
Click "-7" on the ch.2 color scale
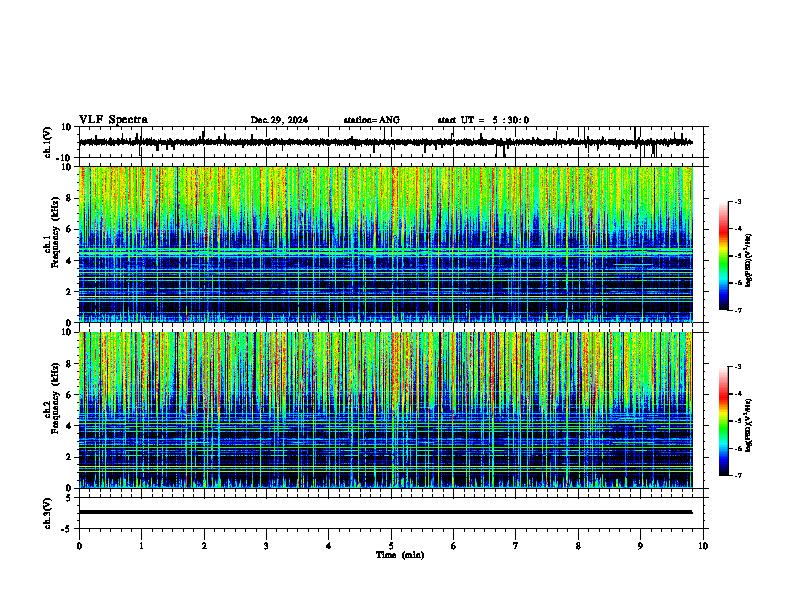pos(737,475)
